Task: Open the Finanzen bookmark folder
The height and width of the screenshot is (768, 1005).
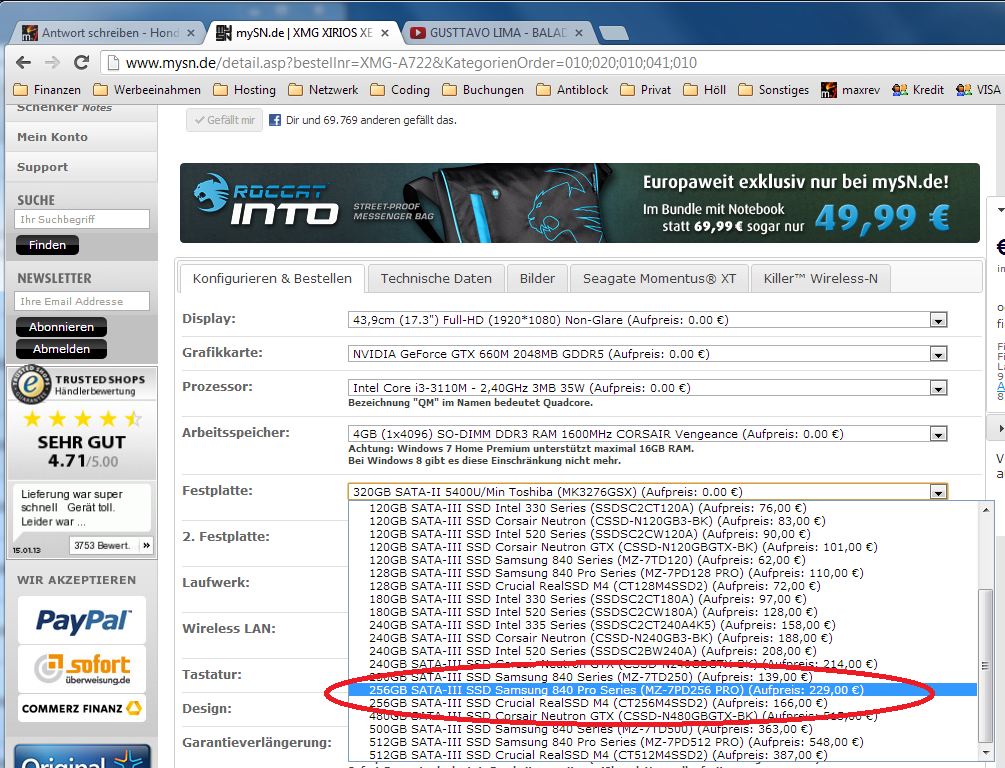Action: [x=47, y=90]
